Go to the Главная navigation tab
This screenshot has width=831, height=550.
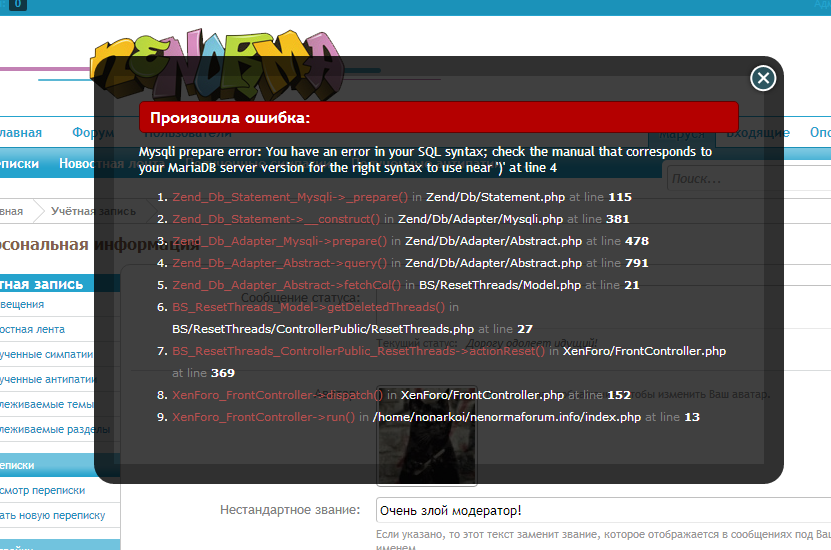coord(21,132)
